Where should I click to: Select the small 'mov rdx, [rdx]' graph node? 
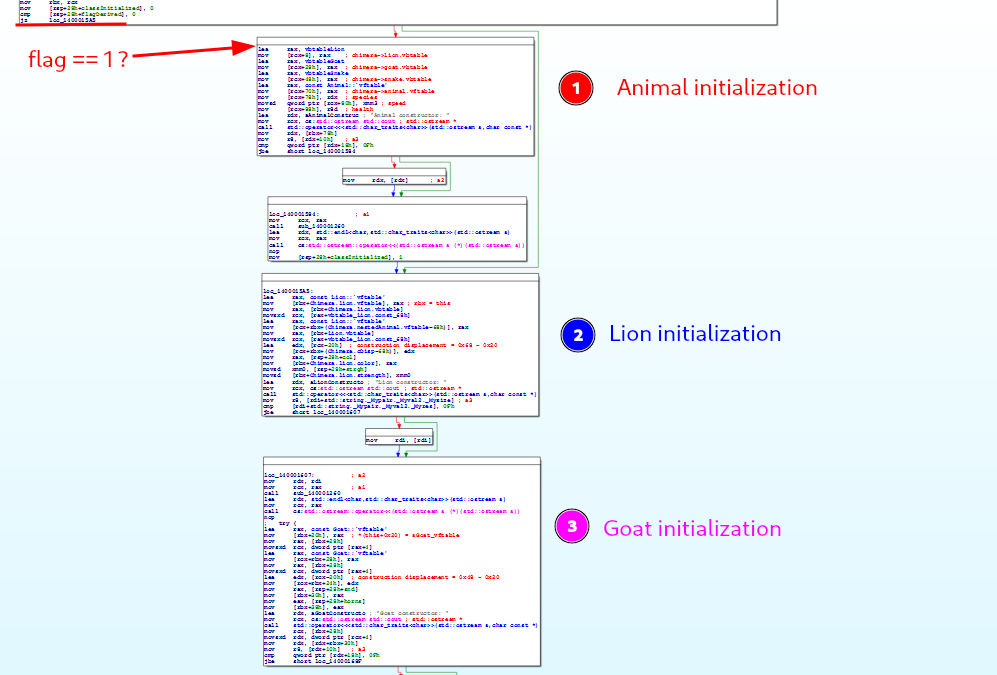[x=394, y=180]
